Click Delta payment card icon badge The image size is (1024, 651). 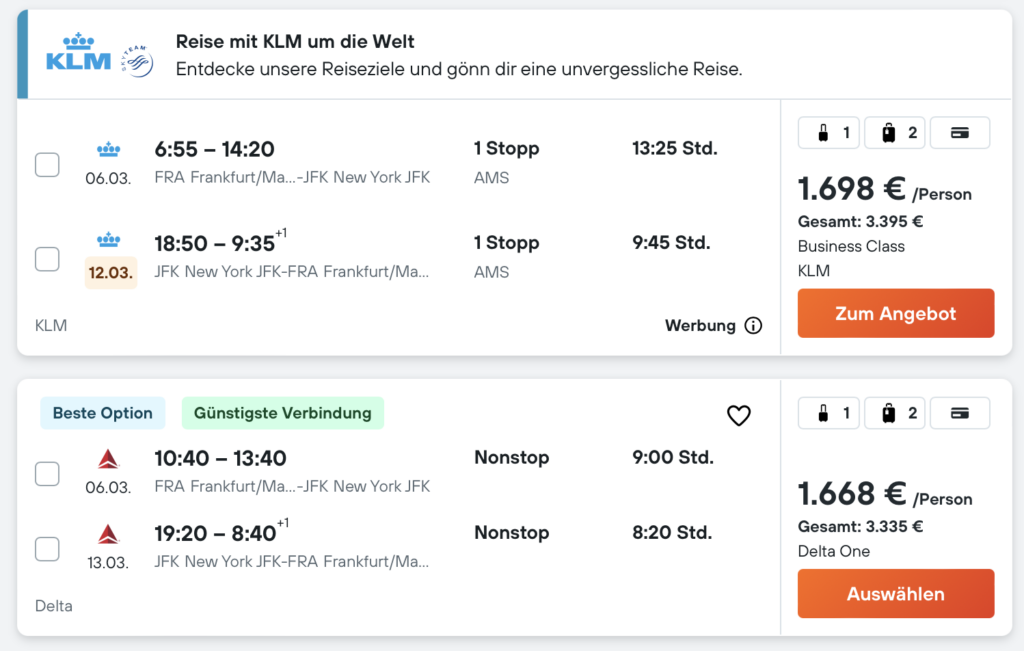point(960,413)
